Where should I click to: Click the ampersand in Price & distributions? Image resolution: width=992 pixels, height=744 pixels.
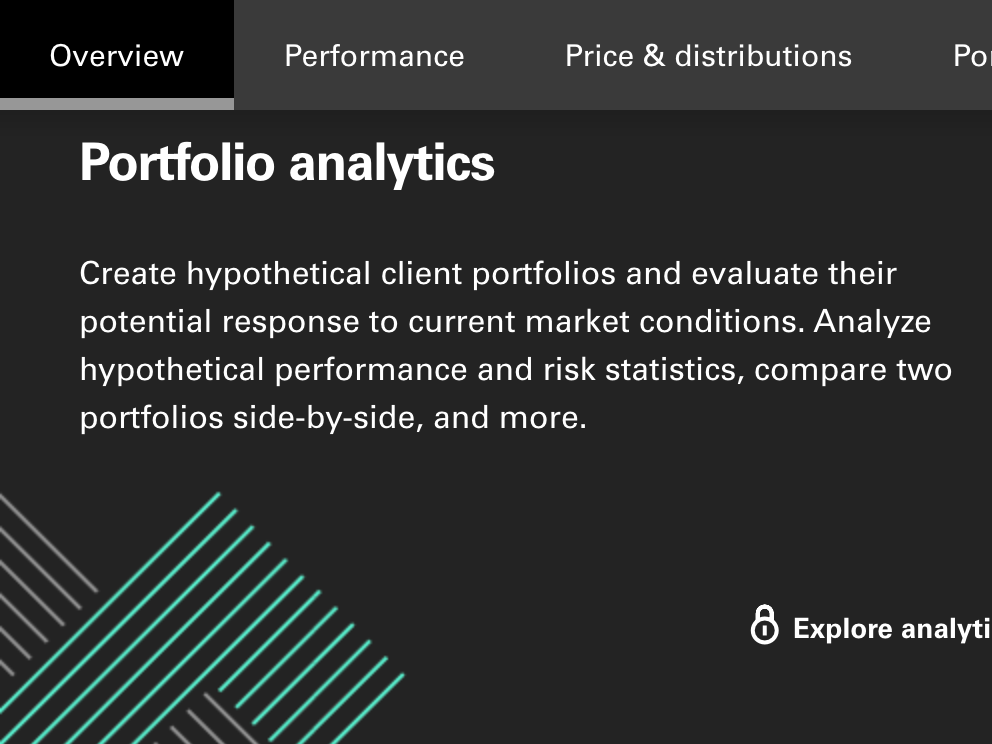(x=654, y=55)
